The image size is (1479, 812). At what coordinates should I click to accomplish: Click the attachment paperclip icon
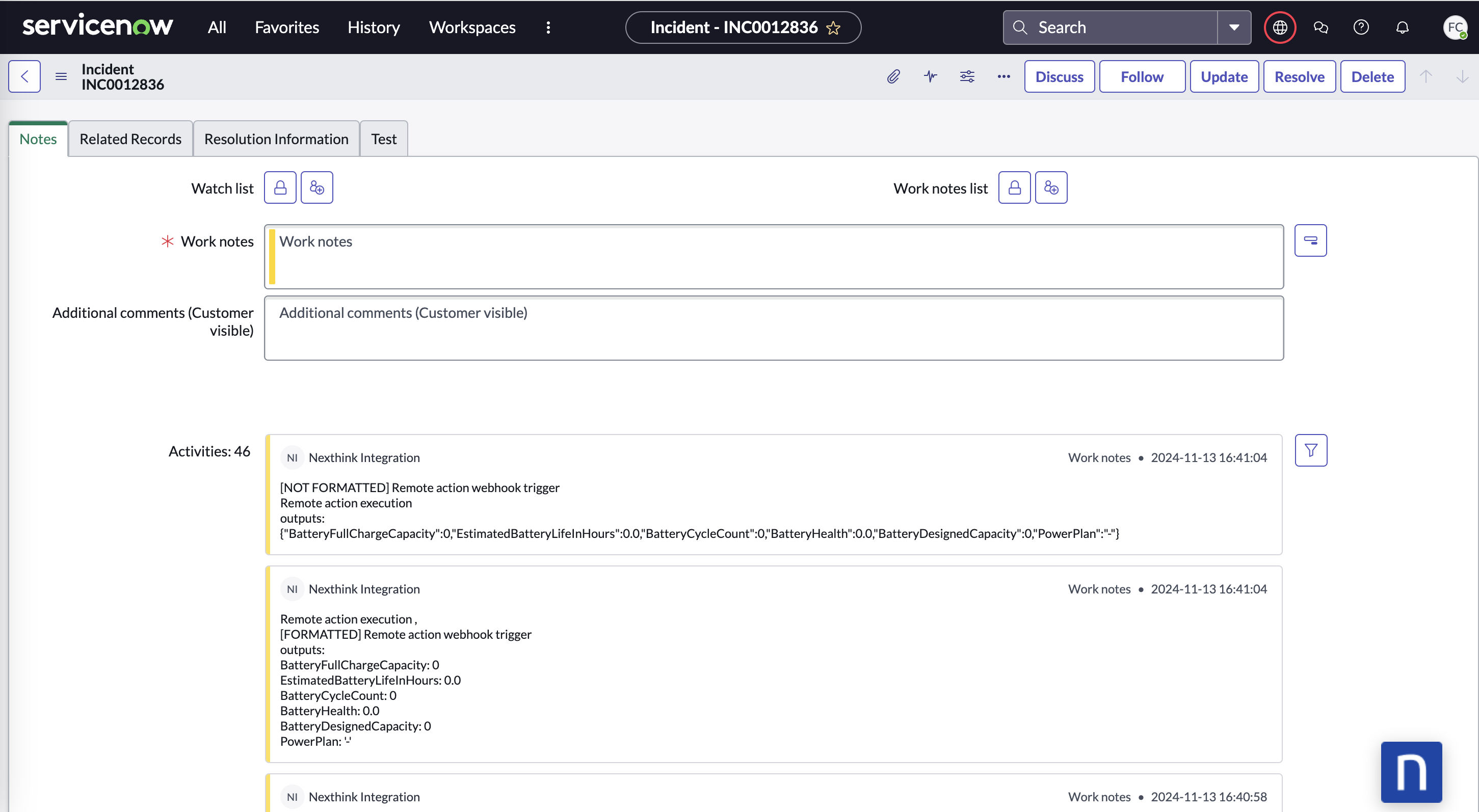click(x=893, y=76)
